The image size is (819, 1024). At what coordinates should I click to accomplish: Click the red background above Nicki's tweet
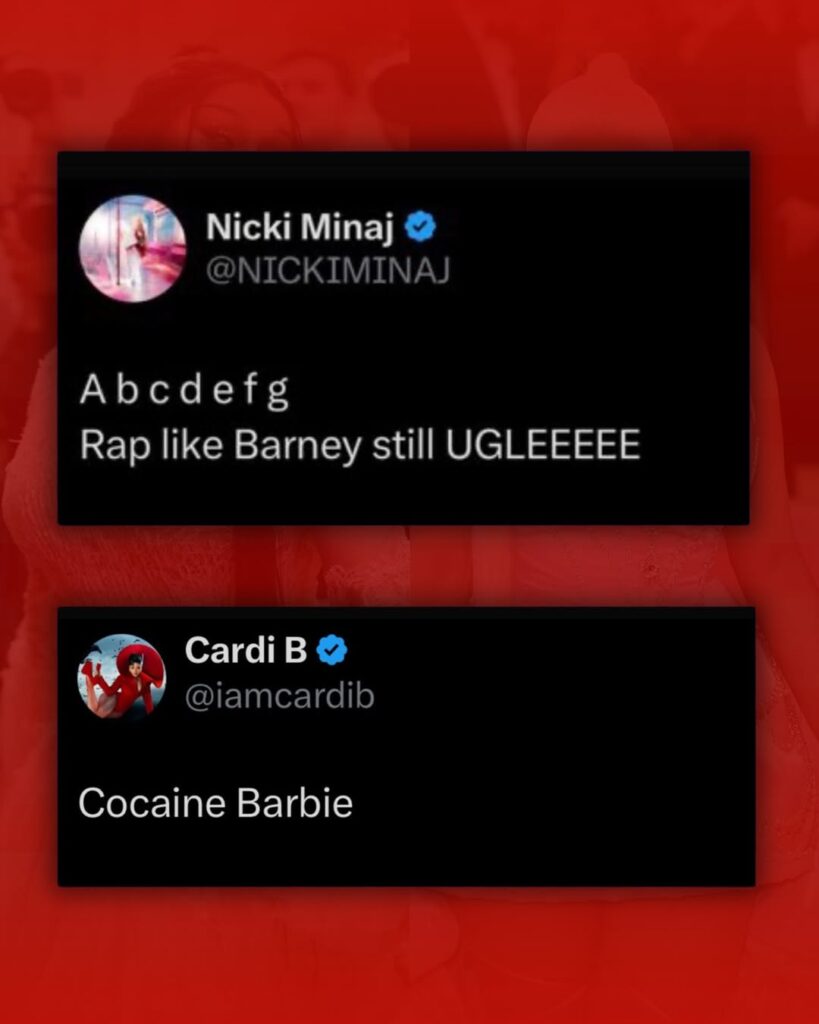click(405, 75)
